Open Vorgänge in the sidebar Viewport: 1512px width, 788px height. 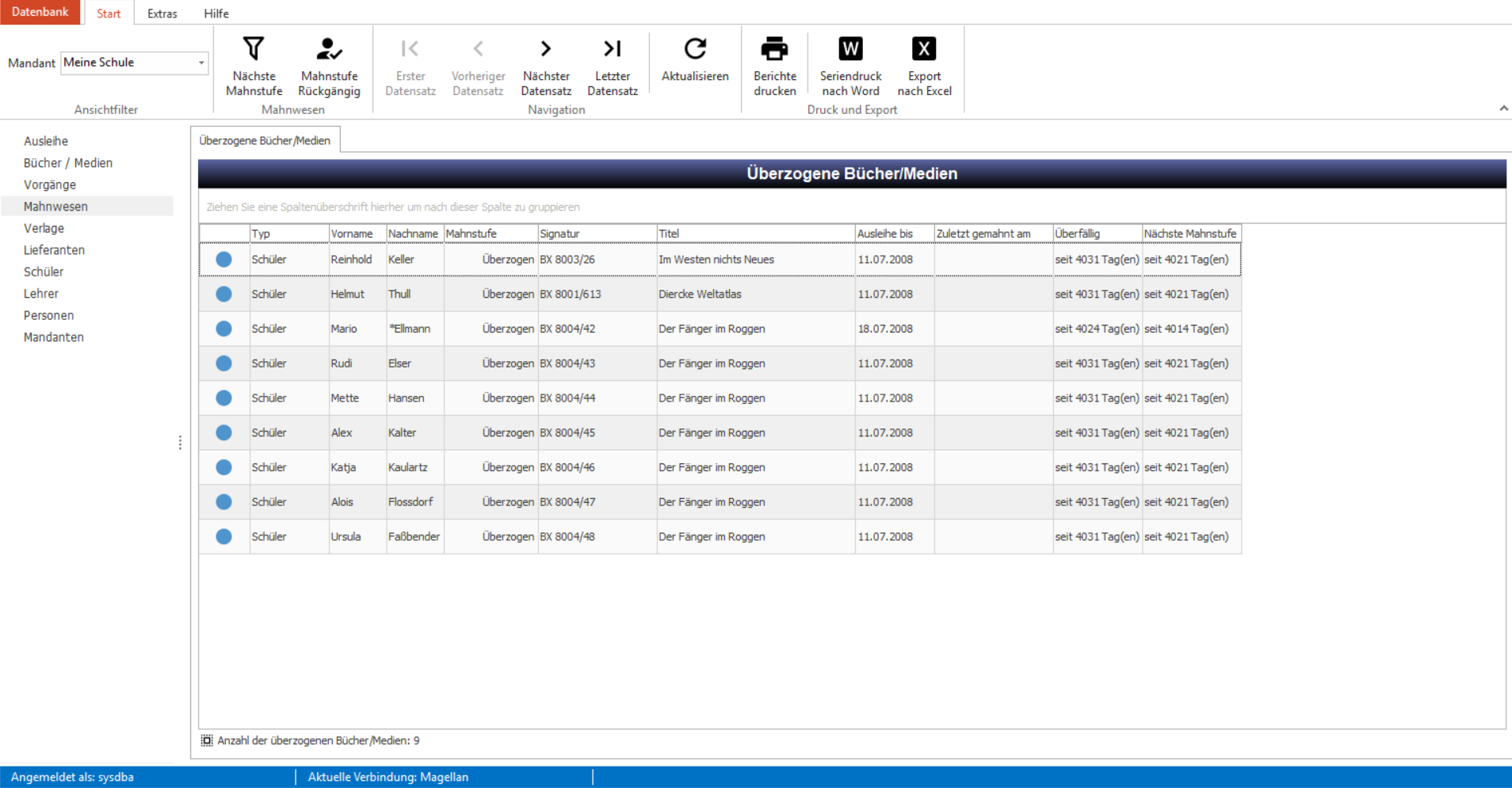[x=50, y=185]
